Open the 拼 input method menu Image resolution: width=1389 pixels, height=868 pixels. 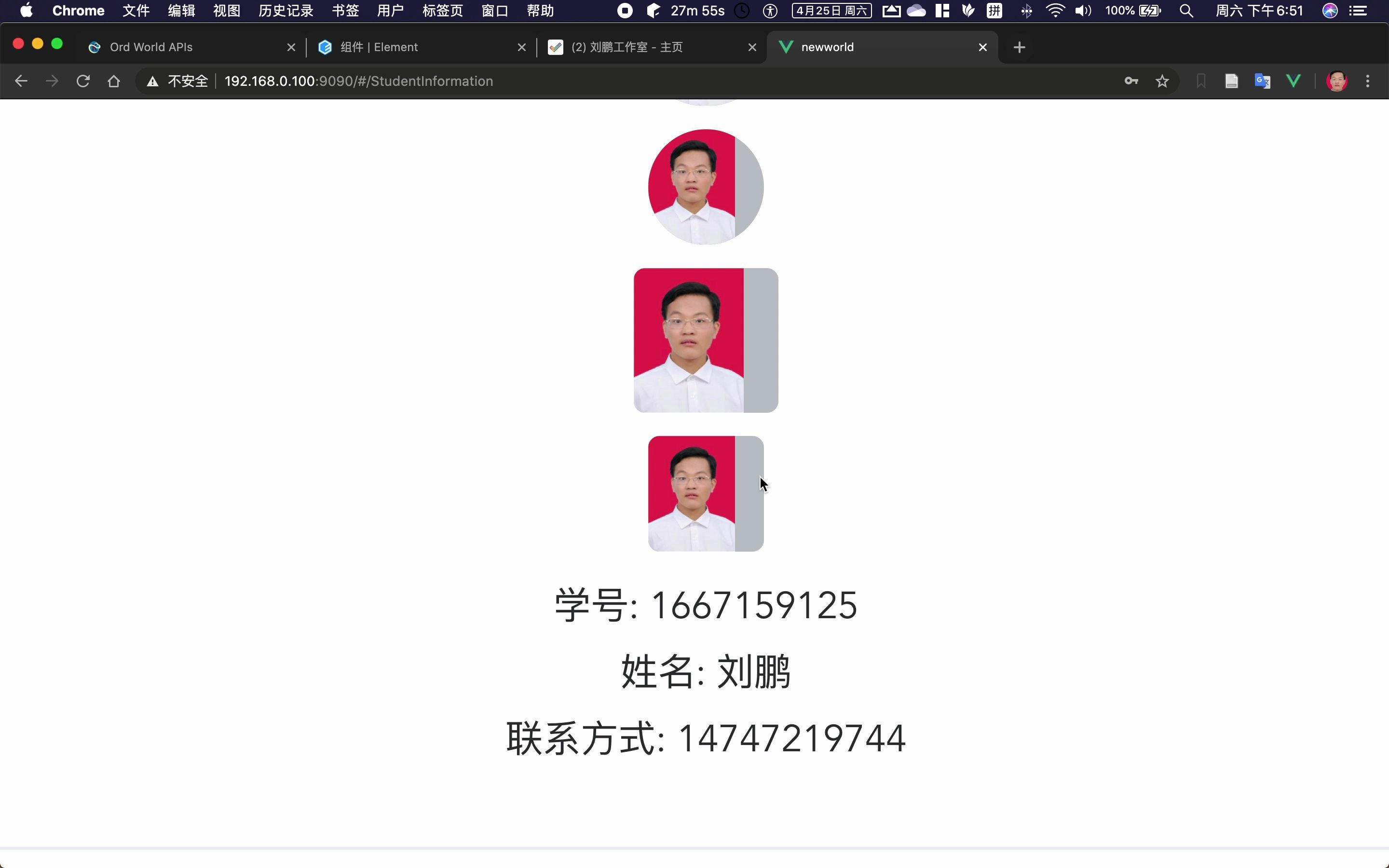click(994, 10)
